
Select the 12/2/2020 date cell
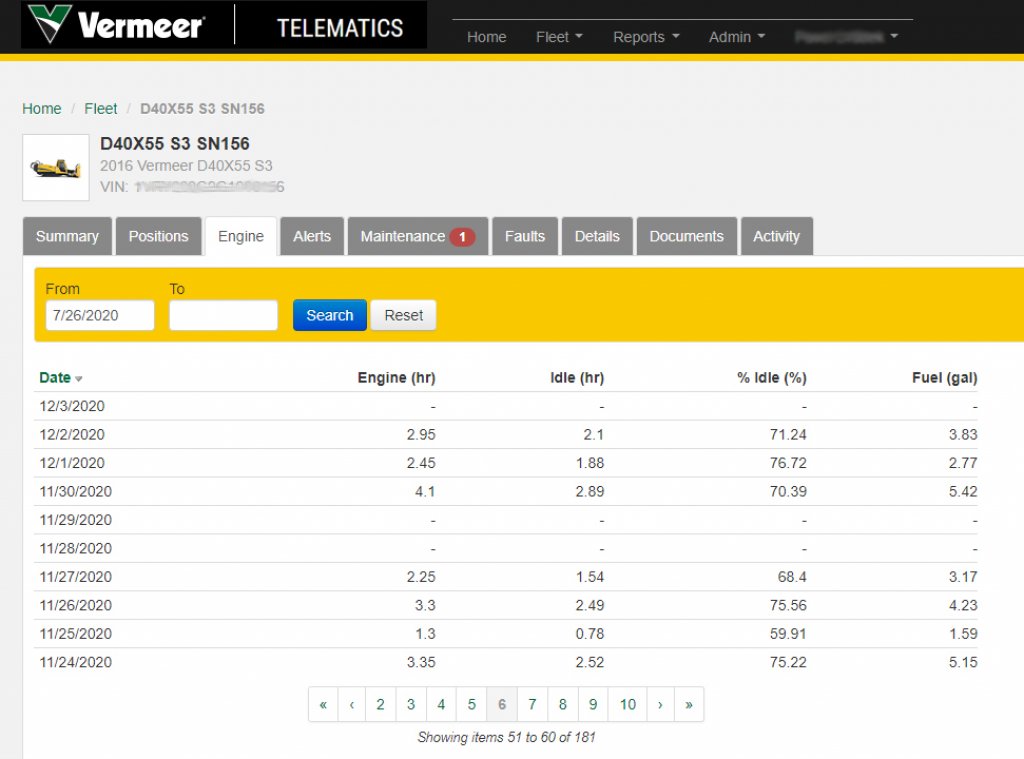(72, 434)
